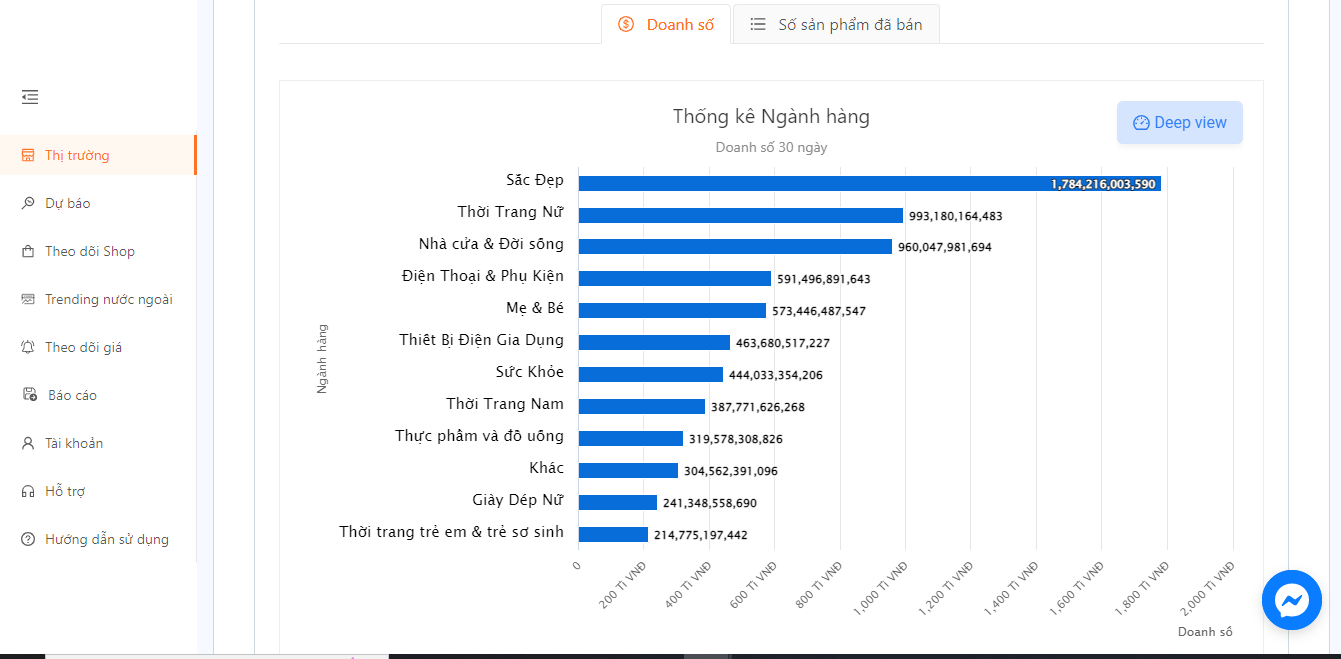The image size is (1341, 659).
Task: Click the Trending nước ngoài sidebar icon
Action: [27, 299]
